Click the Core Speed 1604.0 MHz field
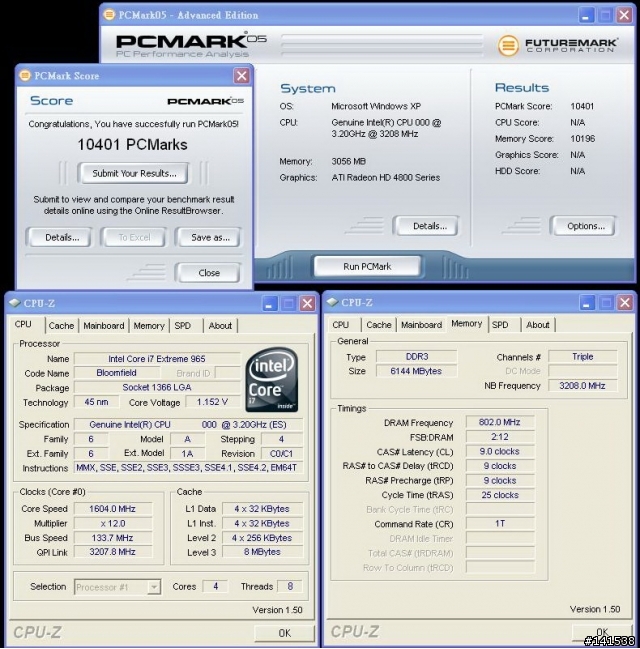The image size is (640, 649). [113, 509]
